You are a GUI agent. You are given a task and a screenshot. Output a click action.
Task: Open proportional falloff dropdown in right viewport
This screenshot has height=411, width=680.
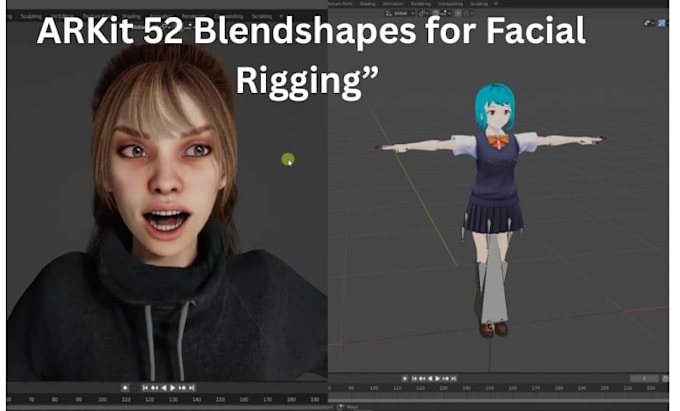[x=468, y=13]
